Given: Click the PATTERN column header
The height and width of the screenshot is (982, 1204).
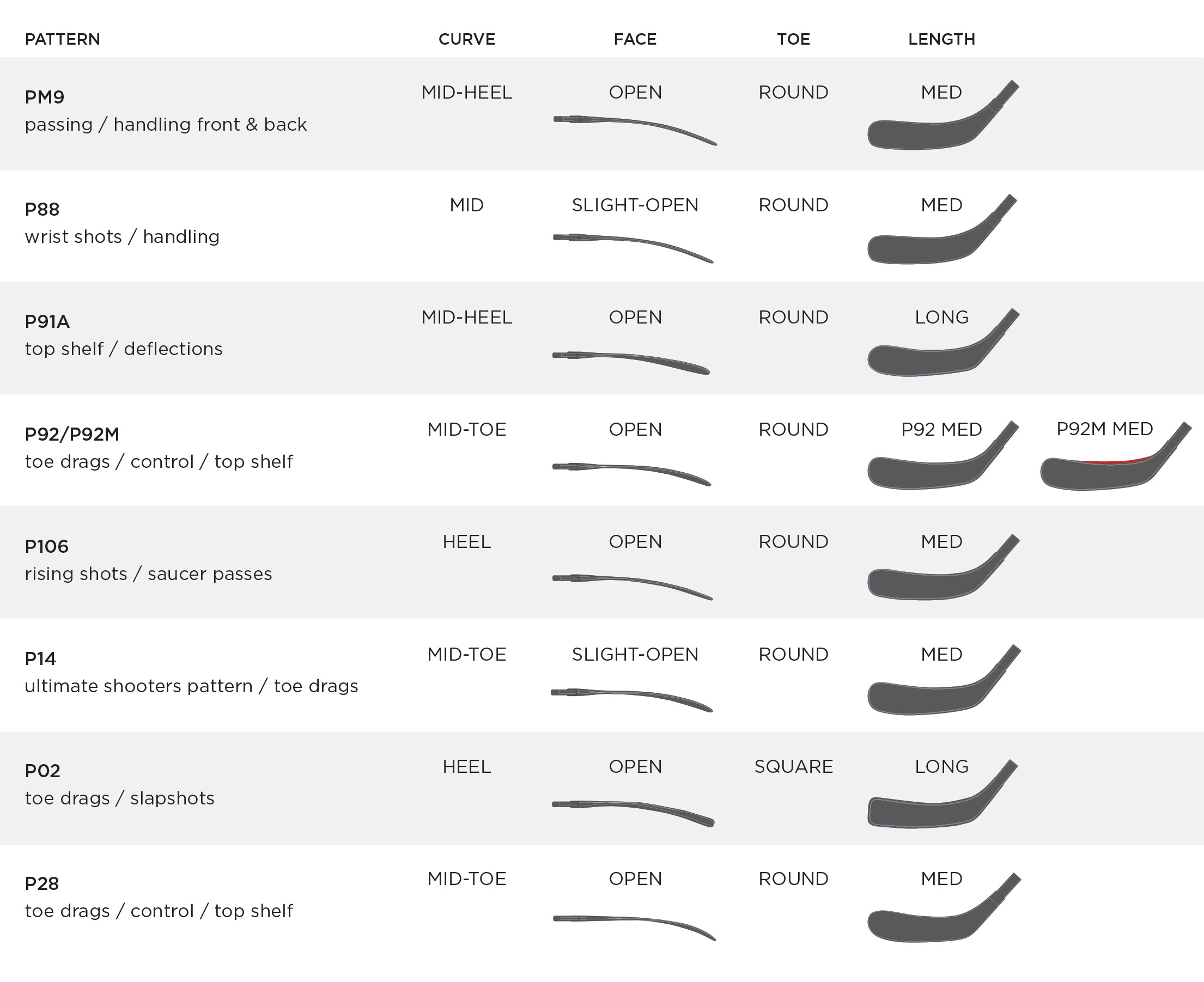Looking at the screenshot, I should coord(62,39).
